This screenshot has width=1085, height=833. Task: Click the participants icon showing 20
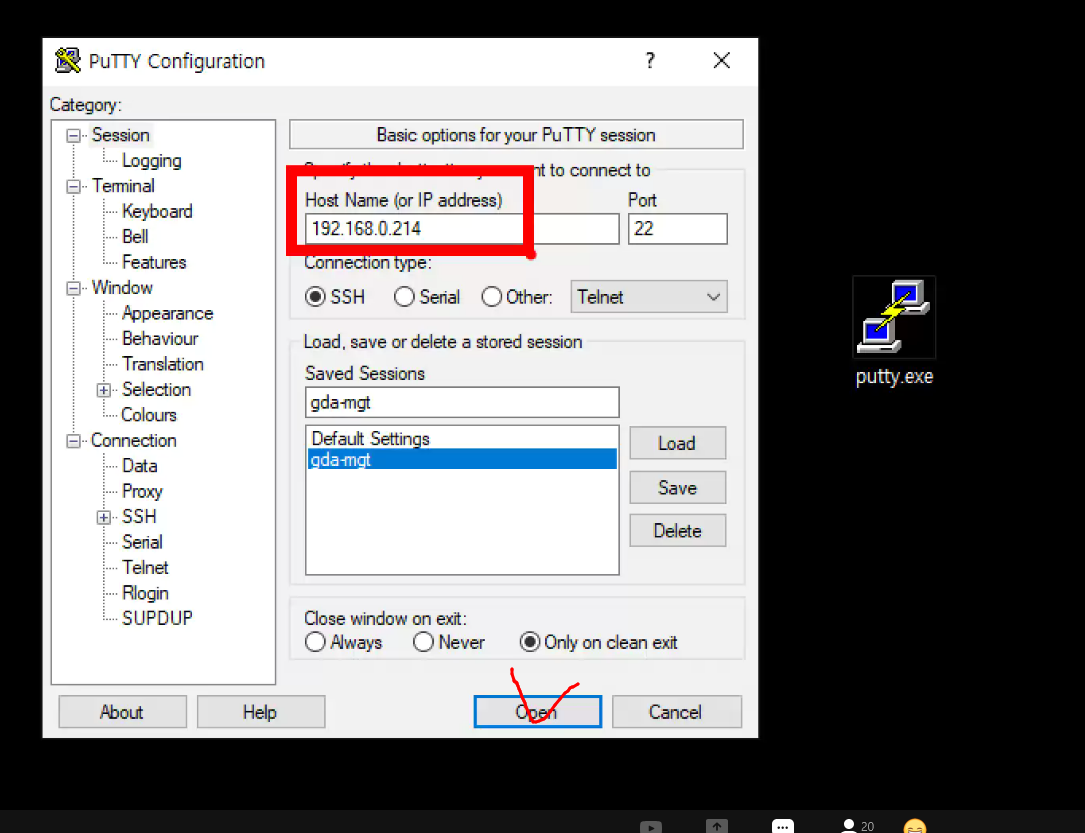(857, 826)
